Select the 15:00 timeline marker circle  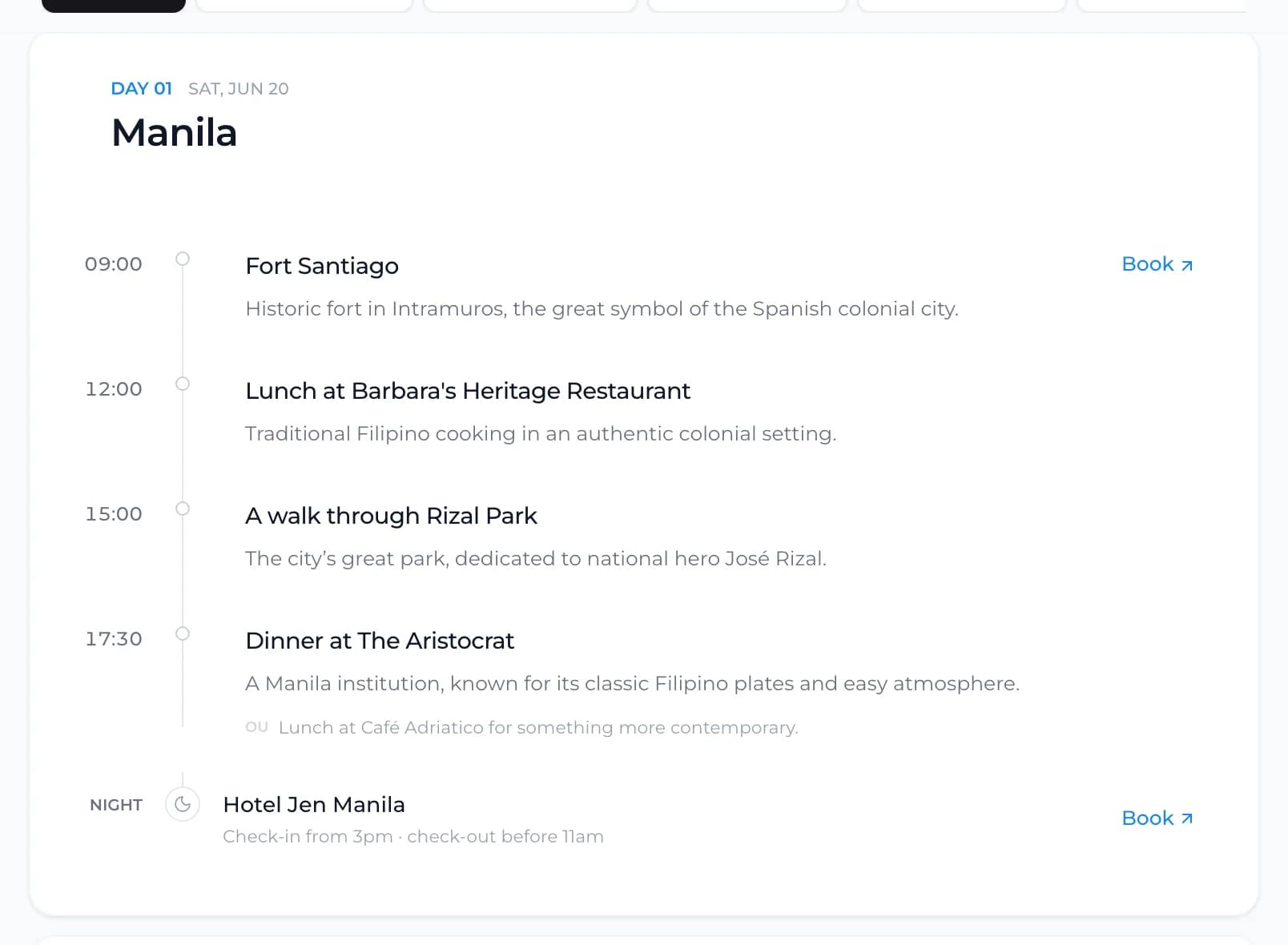pyautogui.click(x=183, y=509)
